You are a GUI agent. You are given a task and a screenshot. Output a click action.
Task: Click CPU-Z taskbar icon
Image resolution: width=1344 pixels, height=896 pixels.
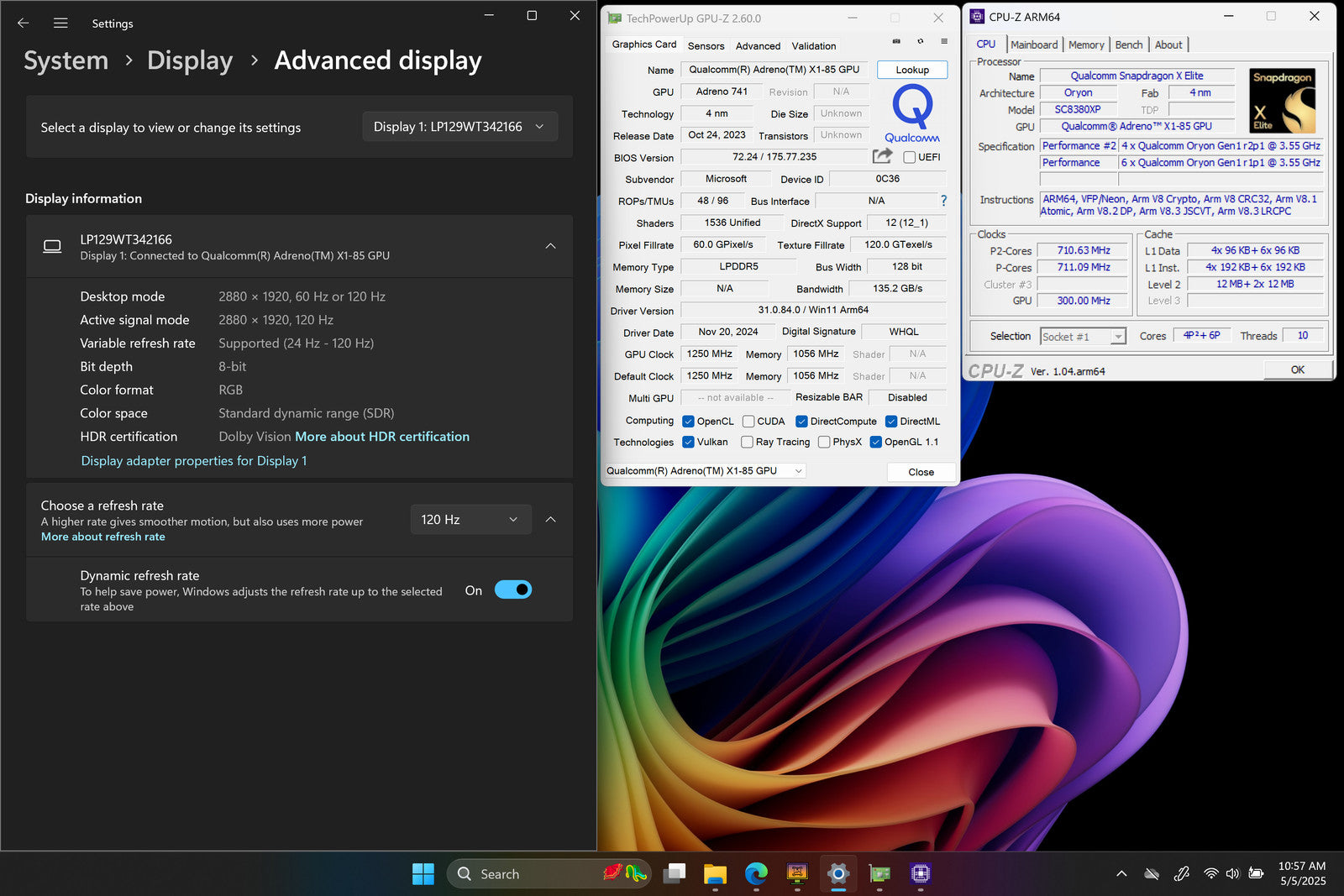coord(921,874)
